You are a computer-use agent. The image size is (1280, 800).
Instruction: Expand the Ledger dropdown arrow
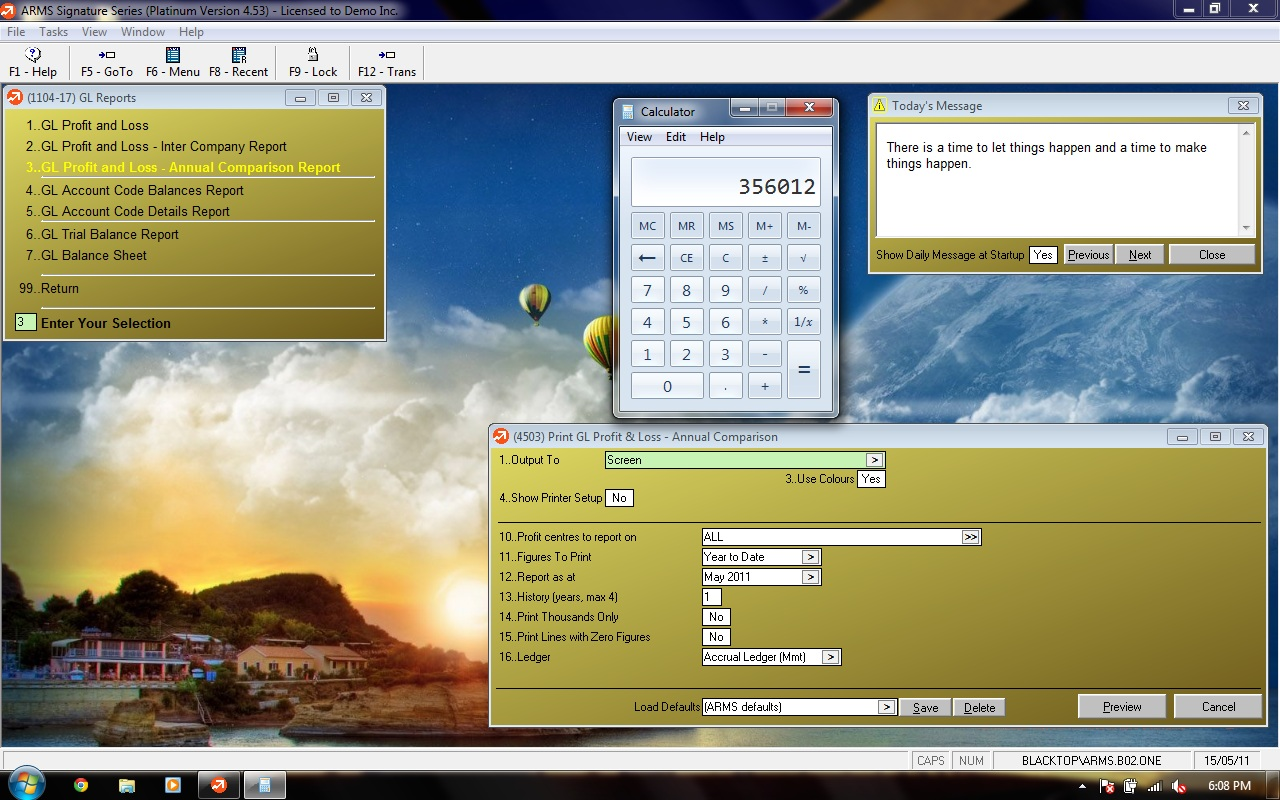coord(830,657)
